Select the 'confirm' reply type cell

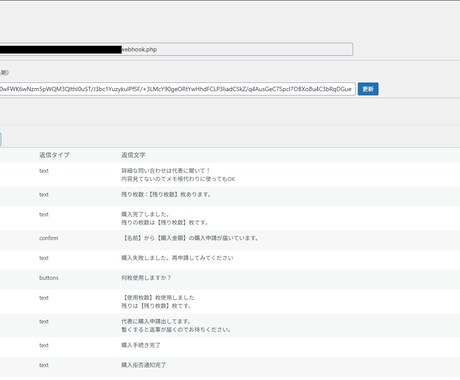(49, 238)
